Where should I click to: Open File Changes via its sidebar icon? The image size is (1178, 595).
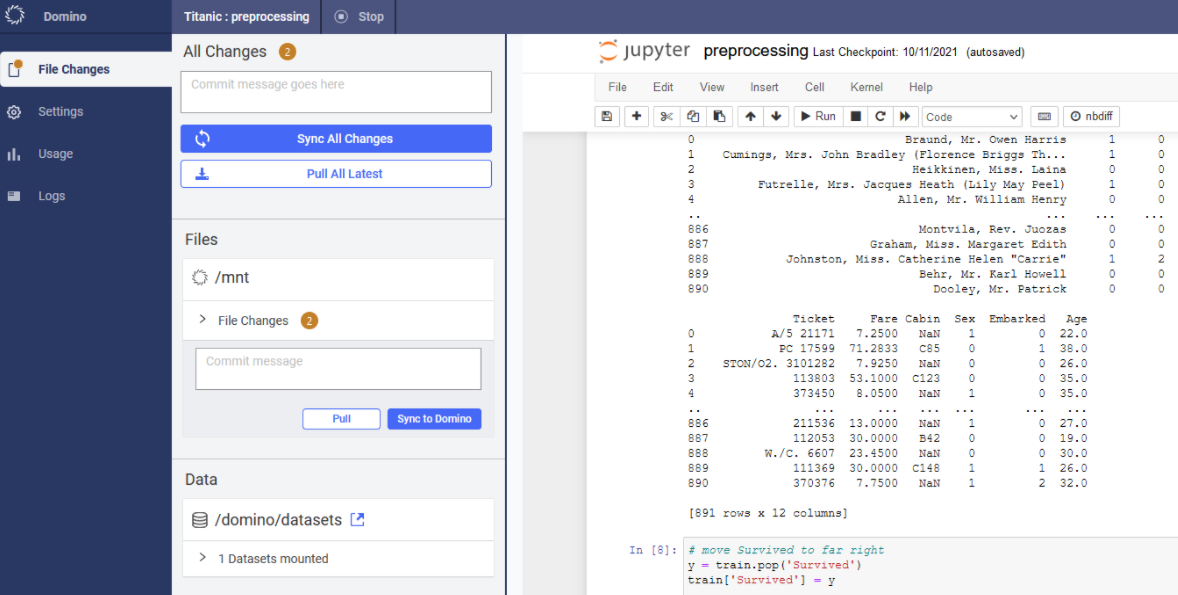click(14, 69)
